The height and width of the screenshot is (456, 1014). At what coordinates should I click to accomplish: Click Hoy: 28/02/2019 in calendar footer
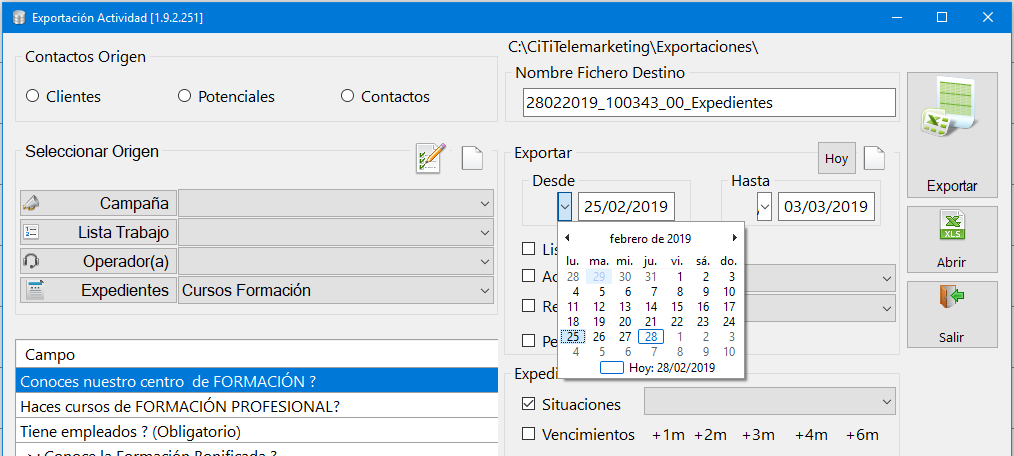point(658,367)
